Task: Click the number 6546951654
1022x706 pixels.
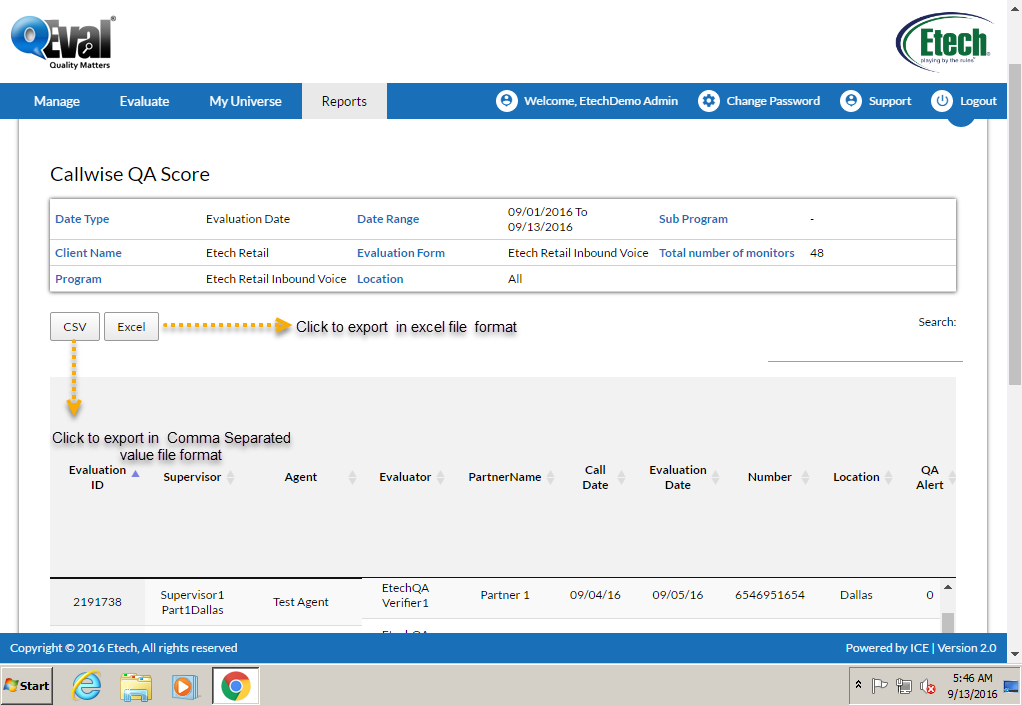Action: (x=770, y=595)
